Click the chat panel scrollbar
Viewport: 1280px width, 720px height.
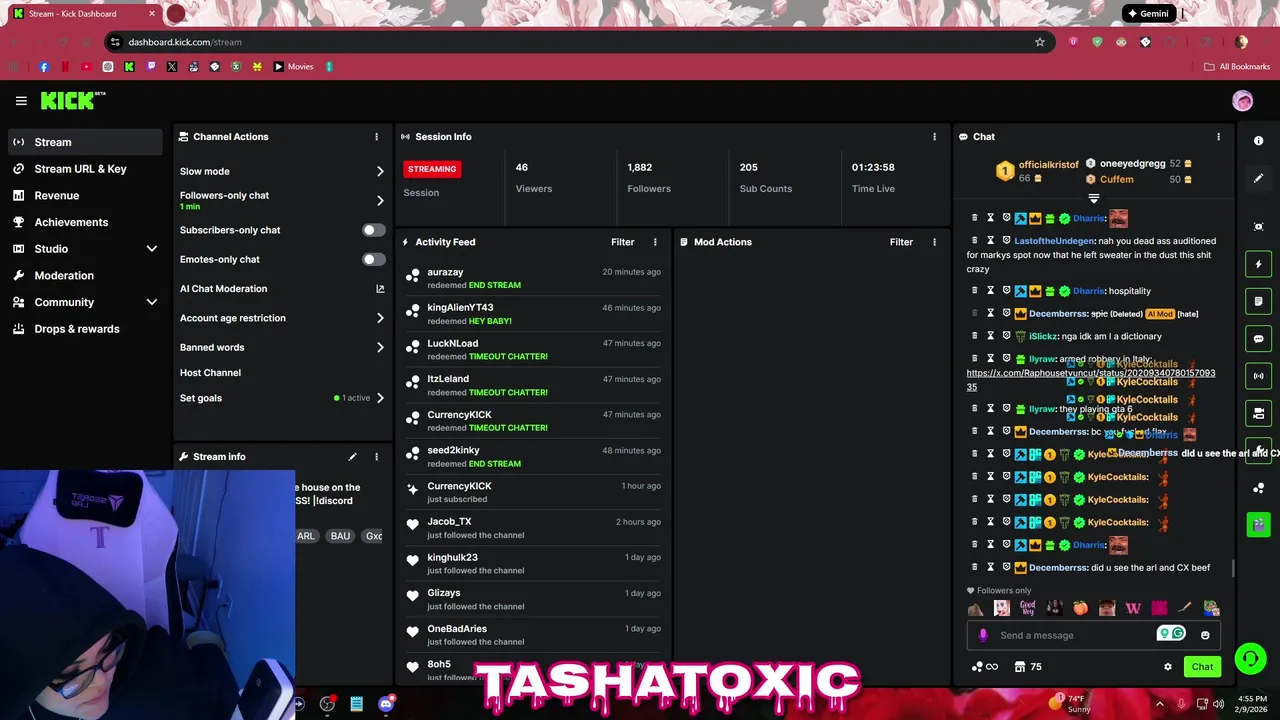[1232, 568]
